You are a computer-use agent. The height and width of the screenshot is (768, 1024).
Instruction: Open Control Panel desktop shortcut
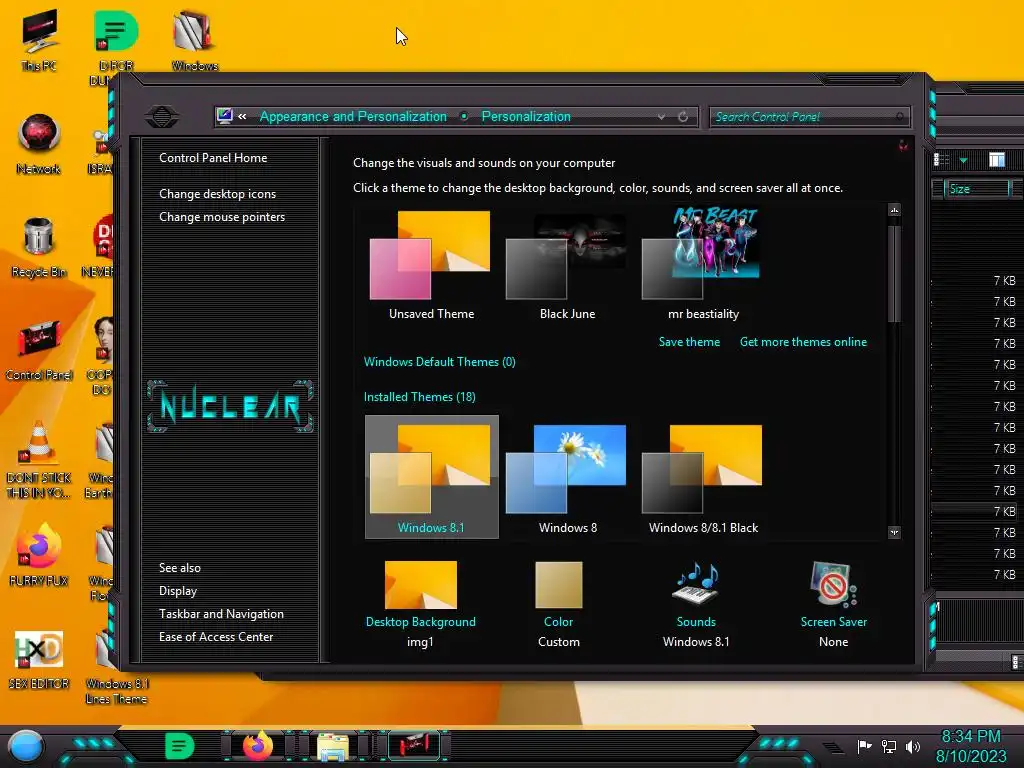coord(39,349)
